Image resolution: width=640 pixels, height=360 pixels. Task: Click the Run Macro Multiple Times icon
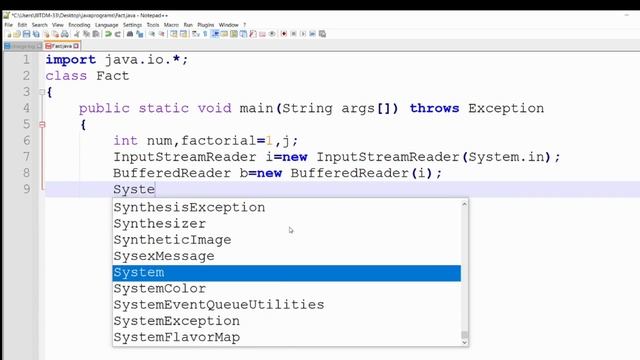point(312,34)
